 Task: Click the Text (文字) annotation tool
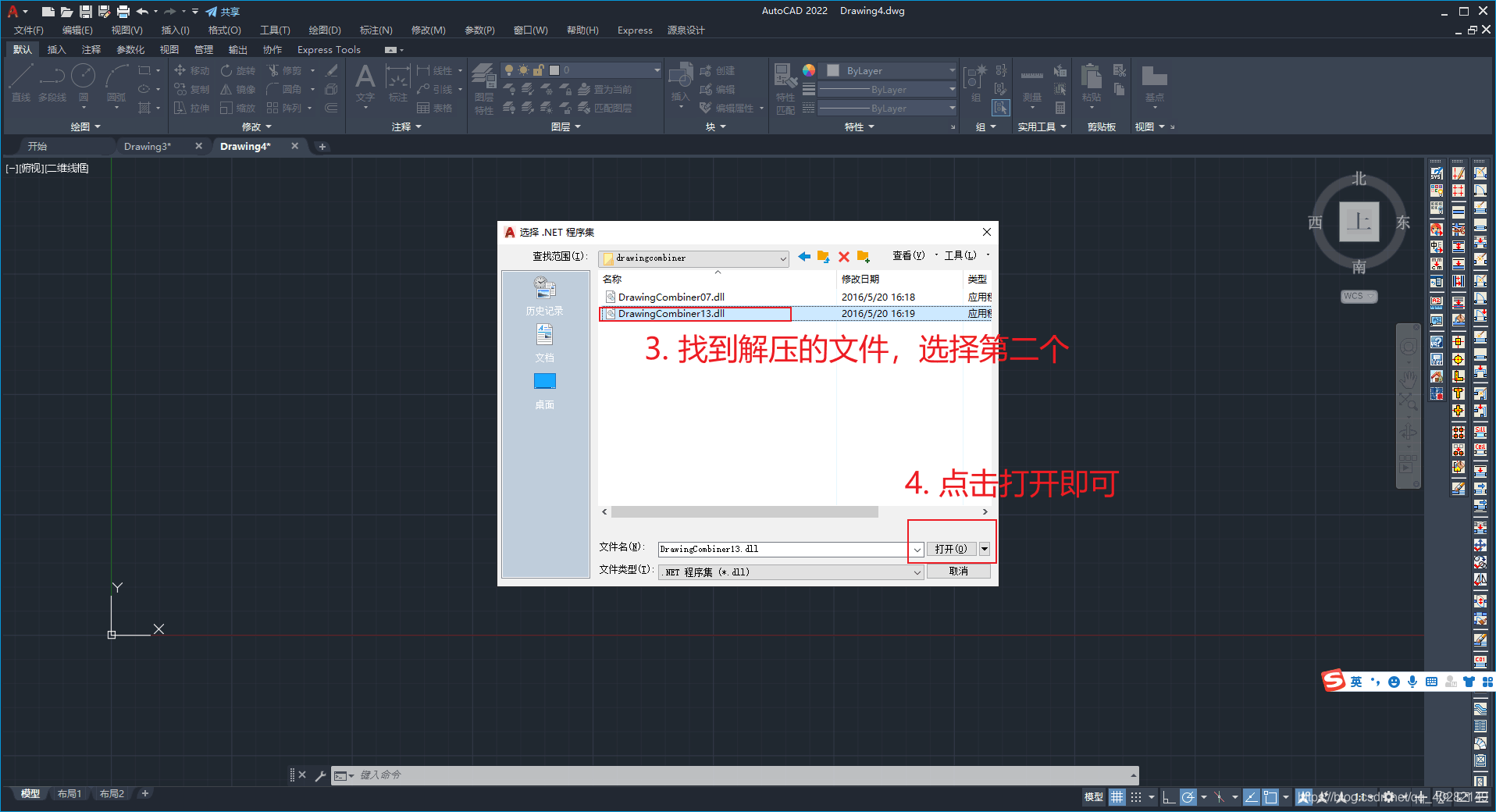365,83
